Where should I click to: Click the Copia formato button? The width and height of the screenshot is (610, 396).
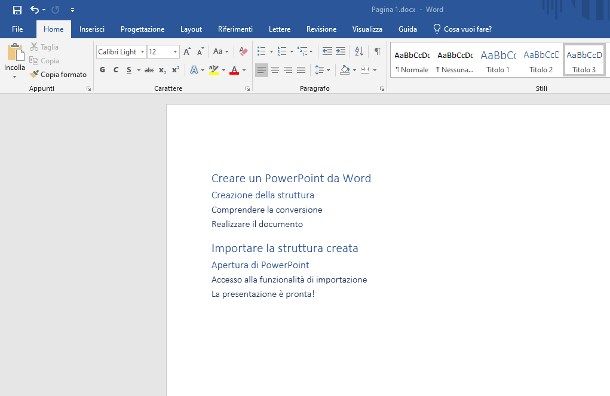[58, 74]
